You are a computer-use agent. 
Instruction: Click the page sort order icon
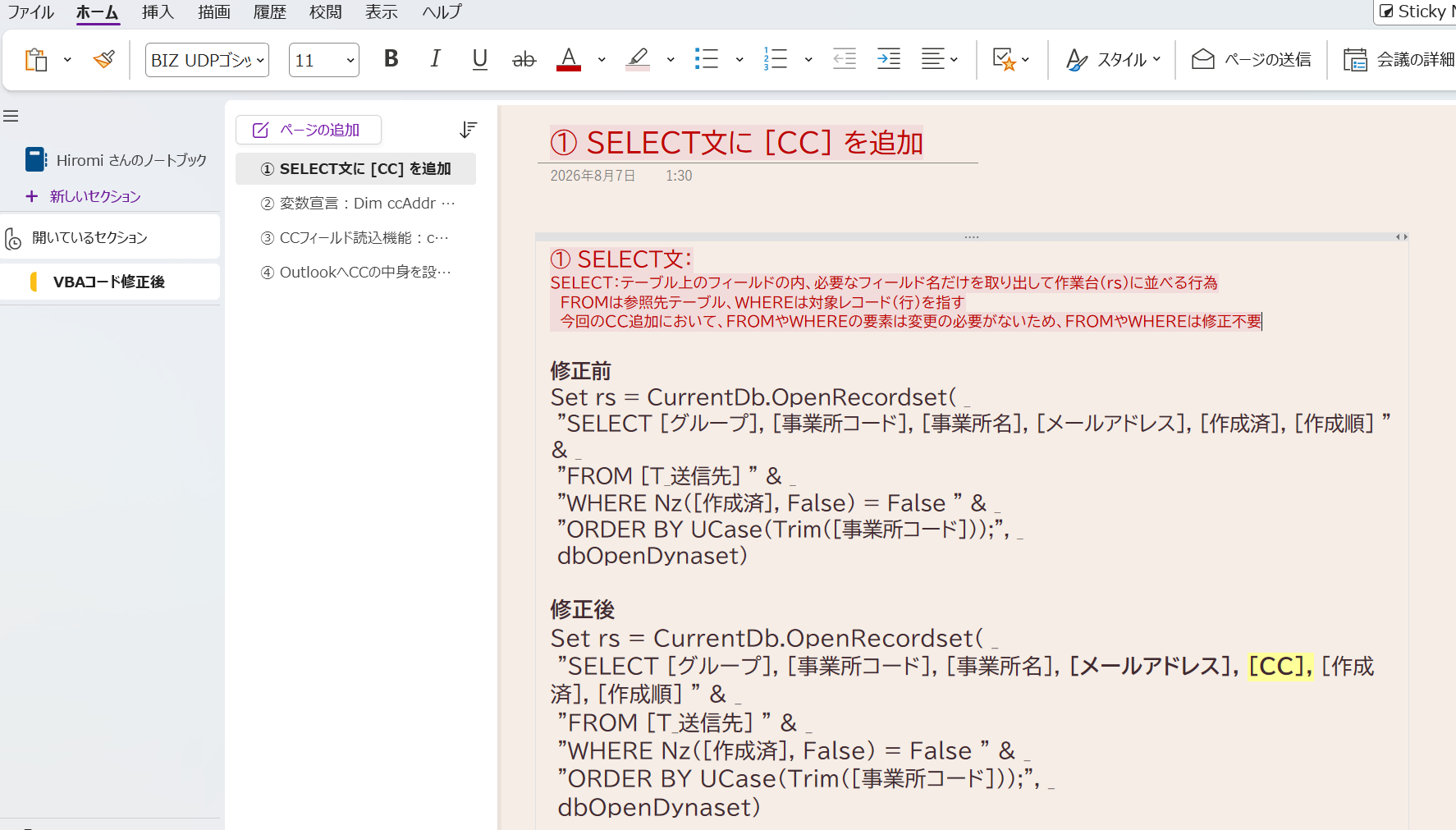point(468,130)
